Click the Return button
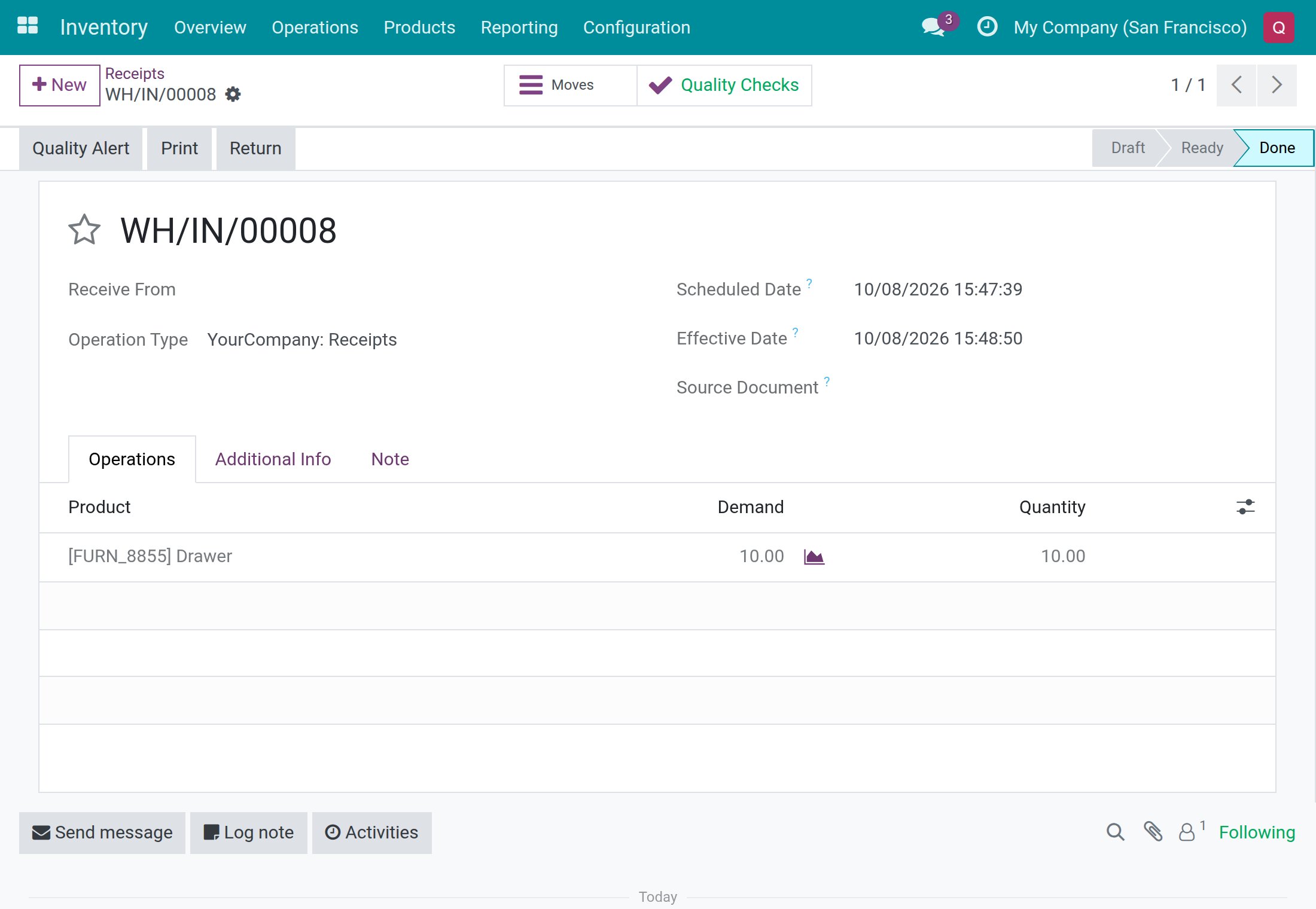This screenshot has width=1316, height=909. [x=255, y=148]
